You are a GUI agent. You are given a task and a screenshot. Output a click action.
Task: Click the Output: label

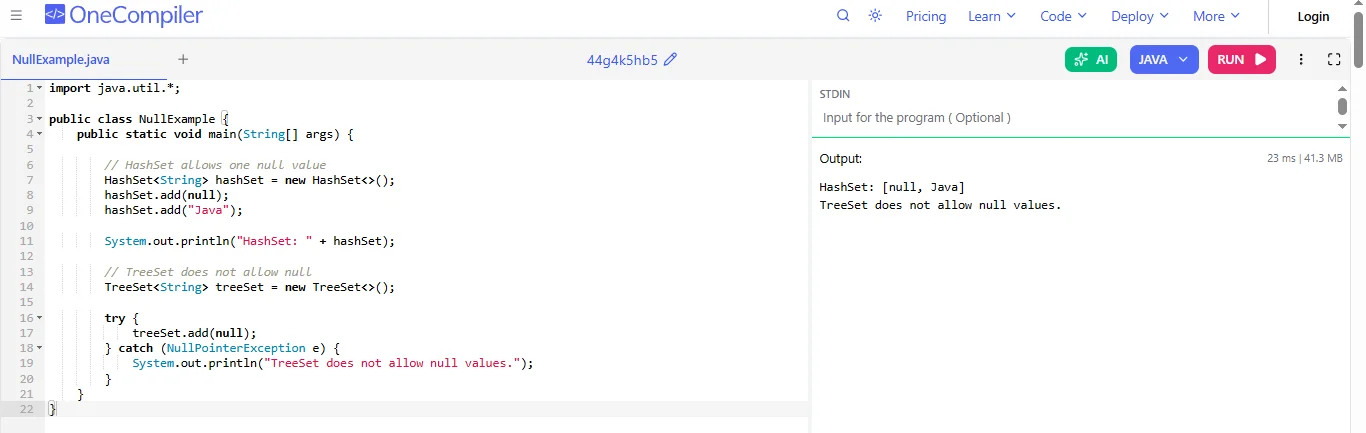(x=840, y=158)
